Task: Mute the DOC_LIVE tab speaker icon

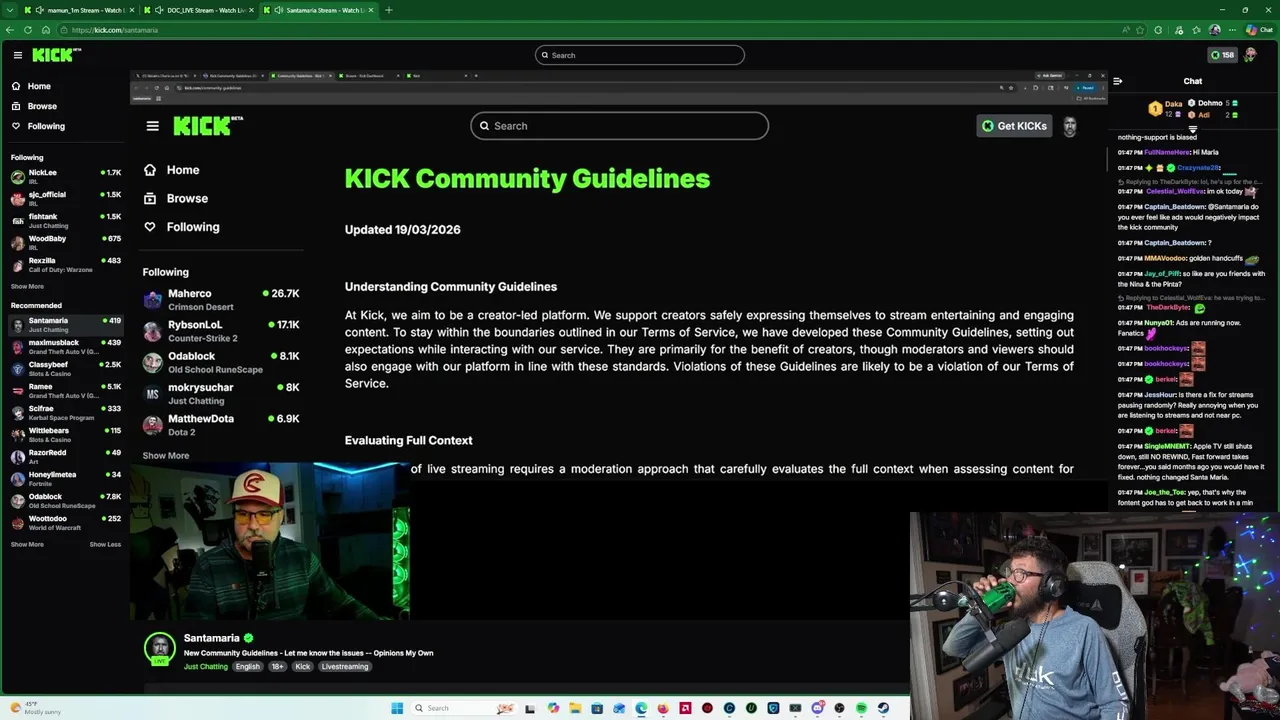Action: 159,10
